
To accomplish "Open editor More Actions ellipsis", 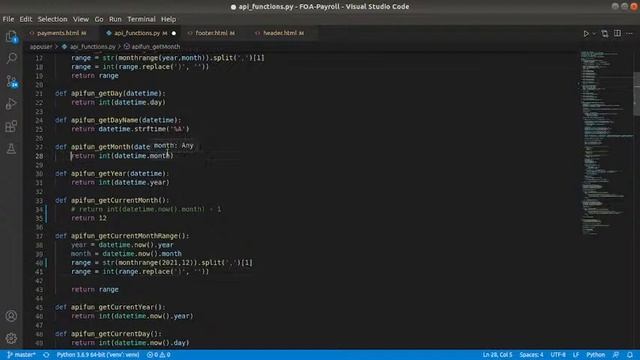I will click(629, 33).
